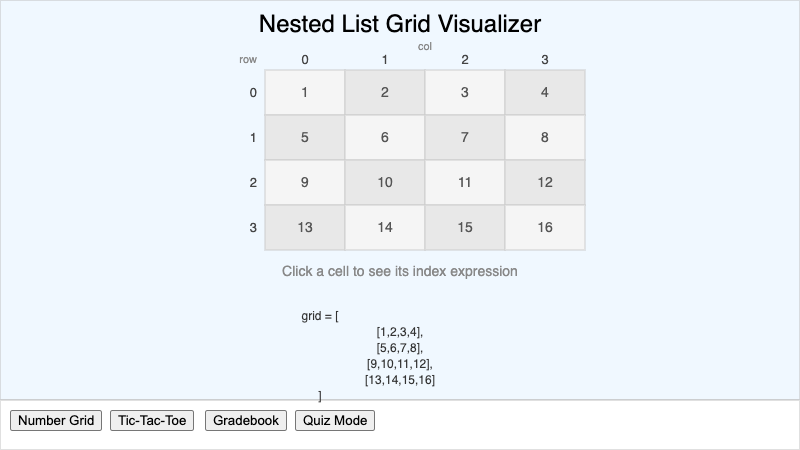Click the grid cell containing 1
This screenshot has height=450, width=800.
(x=305, y=93)
